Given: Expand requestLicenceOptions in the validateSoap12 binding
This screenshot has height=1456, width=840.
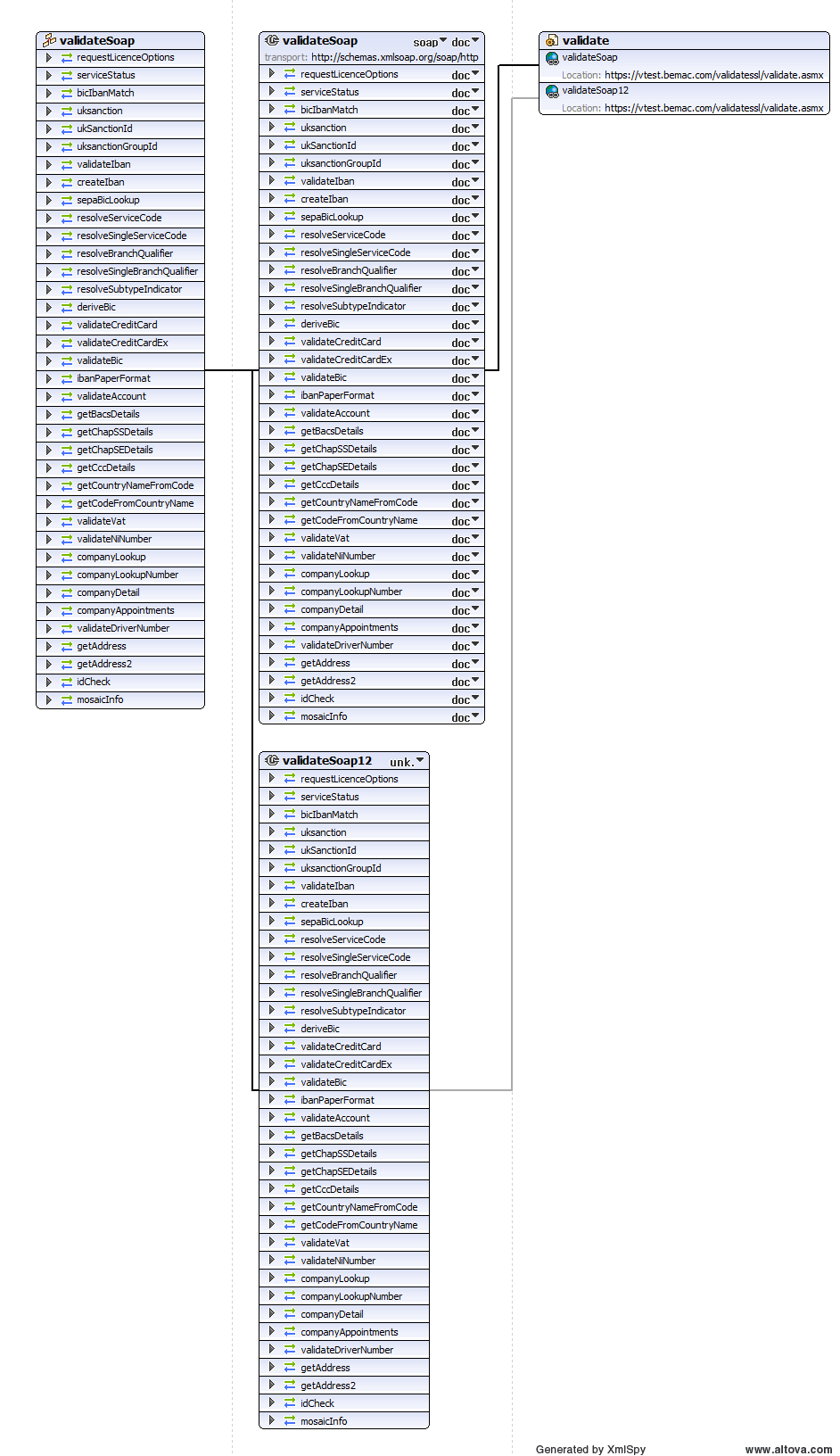Looking at the screenshot, I should [x=272, y=778].
